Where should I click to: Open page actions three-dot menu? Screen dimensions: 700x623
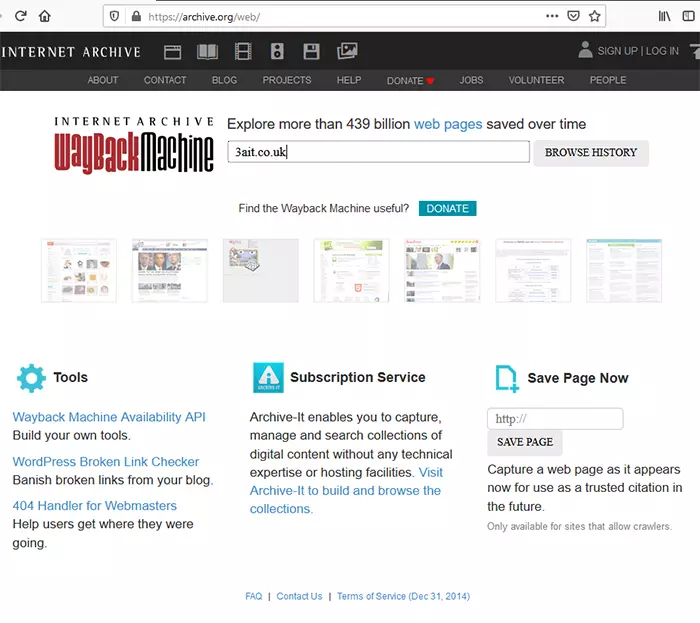(552, 16)
